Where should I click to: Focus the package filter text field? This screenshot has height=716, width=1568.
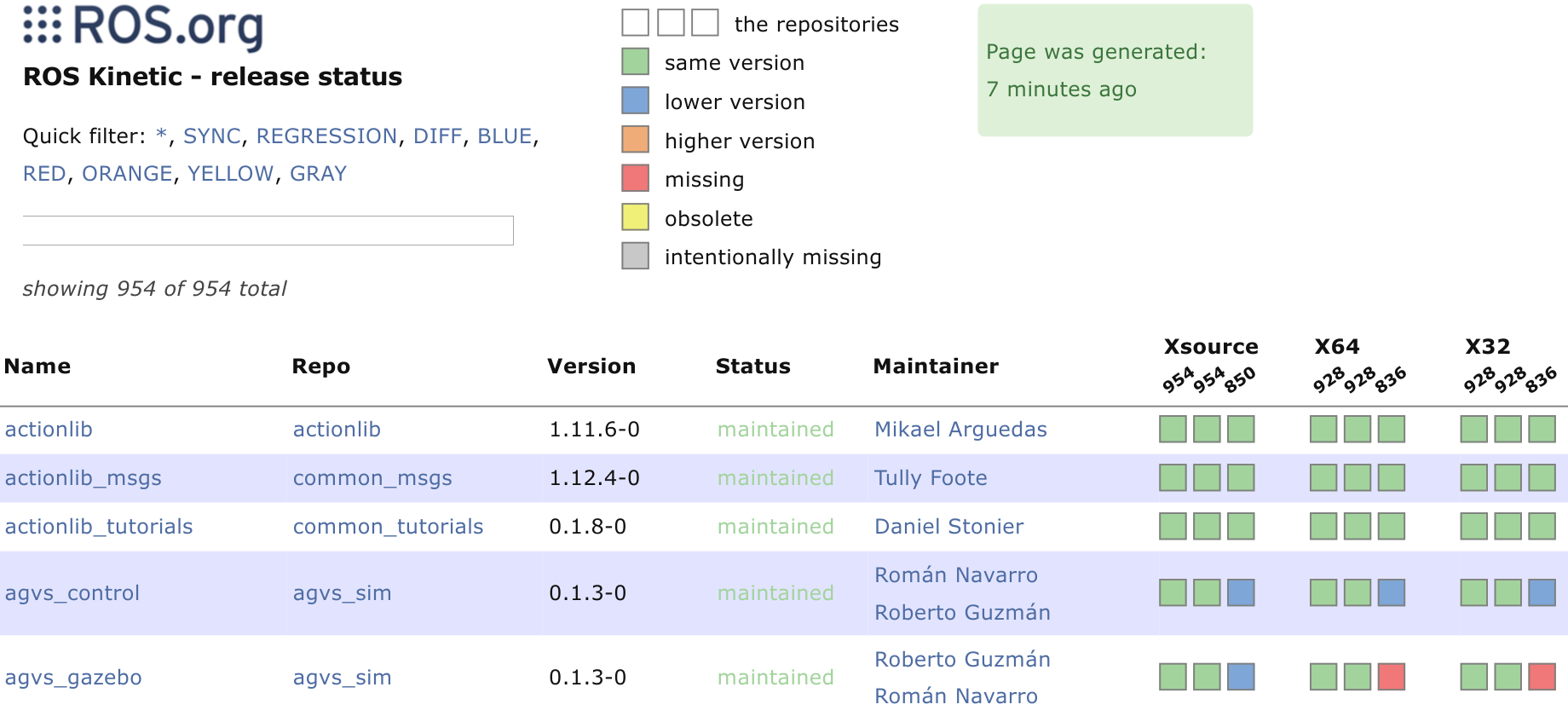[x=268, y=230]
